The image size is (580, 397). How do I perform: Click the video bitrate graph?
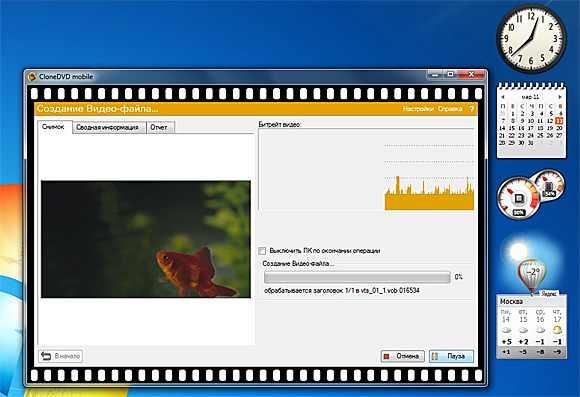(x=366, y=169)
